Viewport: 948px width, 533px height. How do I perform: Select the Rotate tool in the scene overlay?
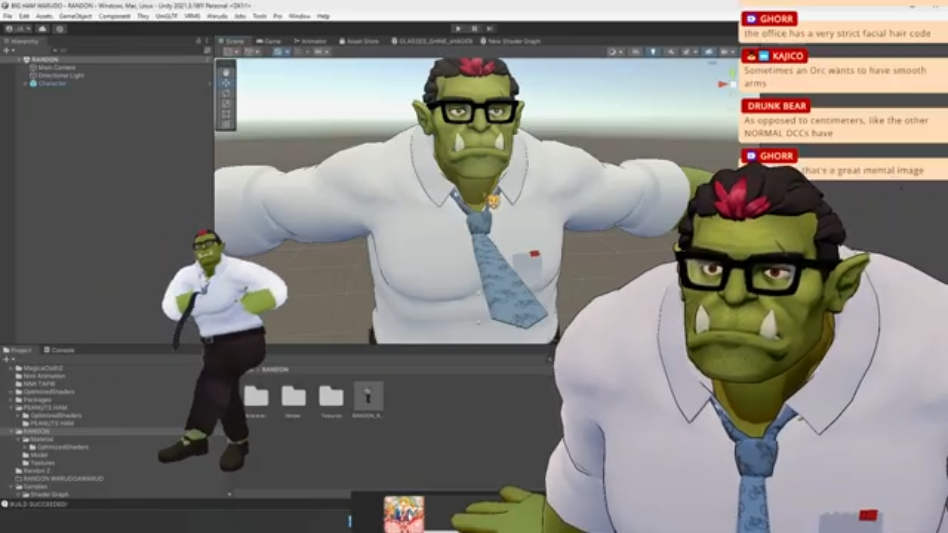tap(226, 94)
